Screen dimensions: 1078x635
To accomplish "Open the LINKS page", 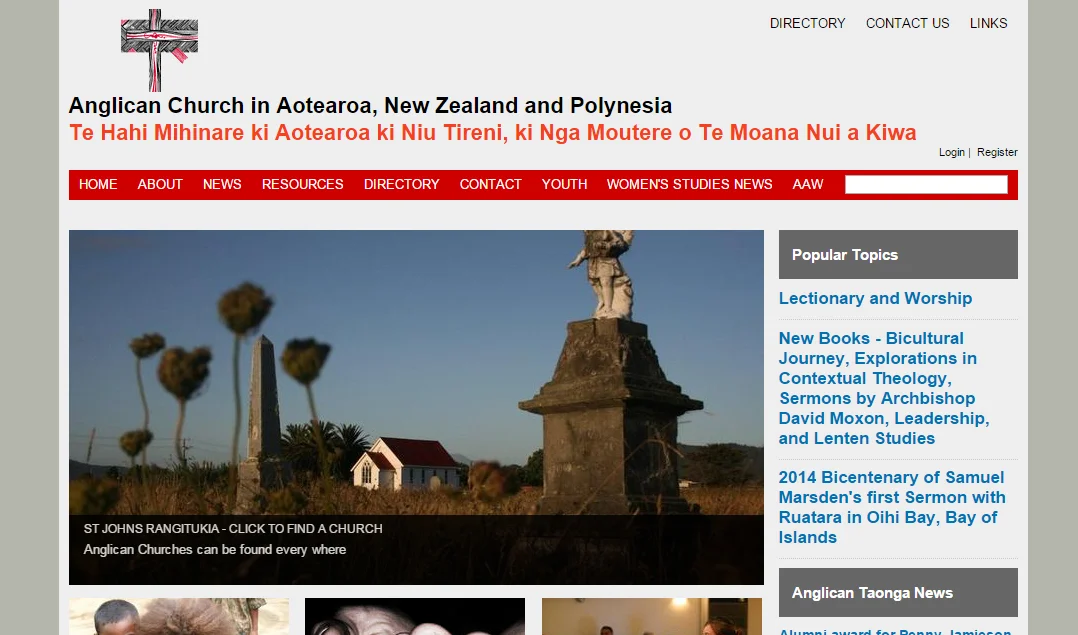I will tap(989, 23).
